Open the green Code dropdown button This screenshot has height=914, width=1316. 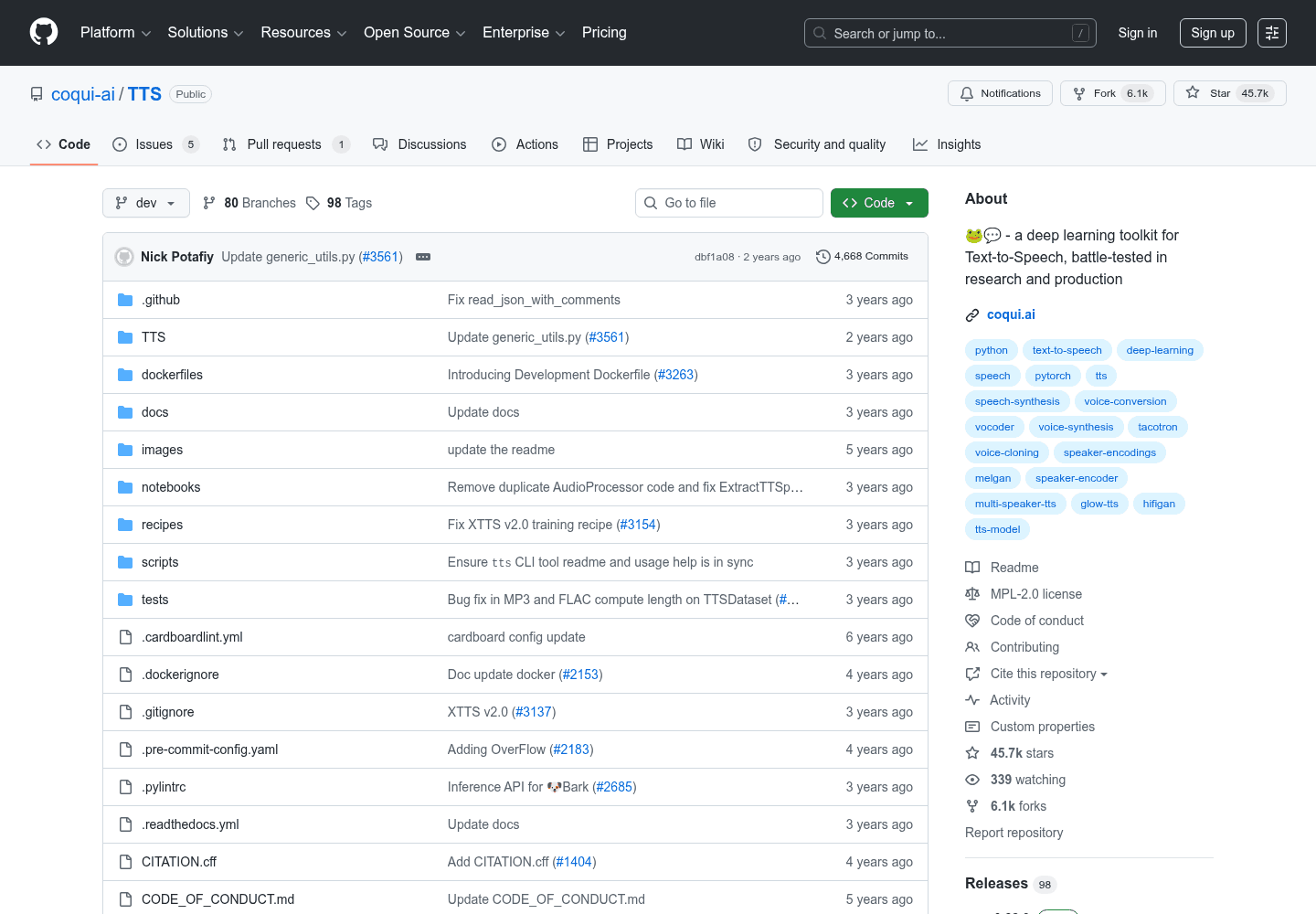click(879, 203)
